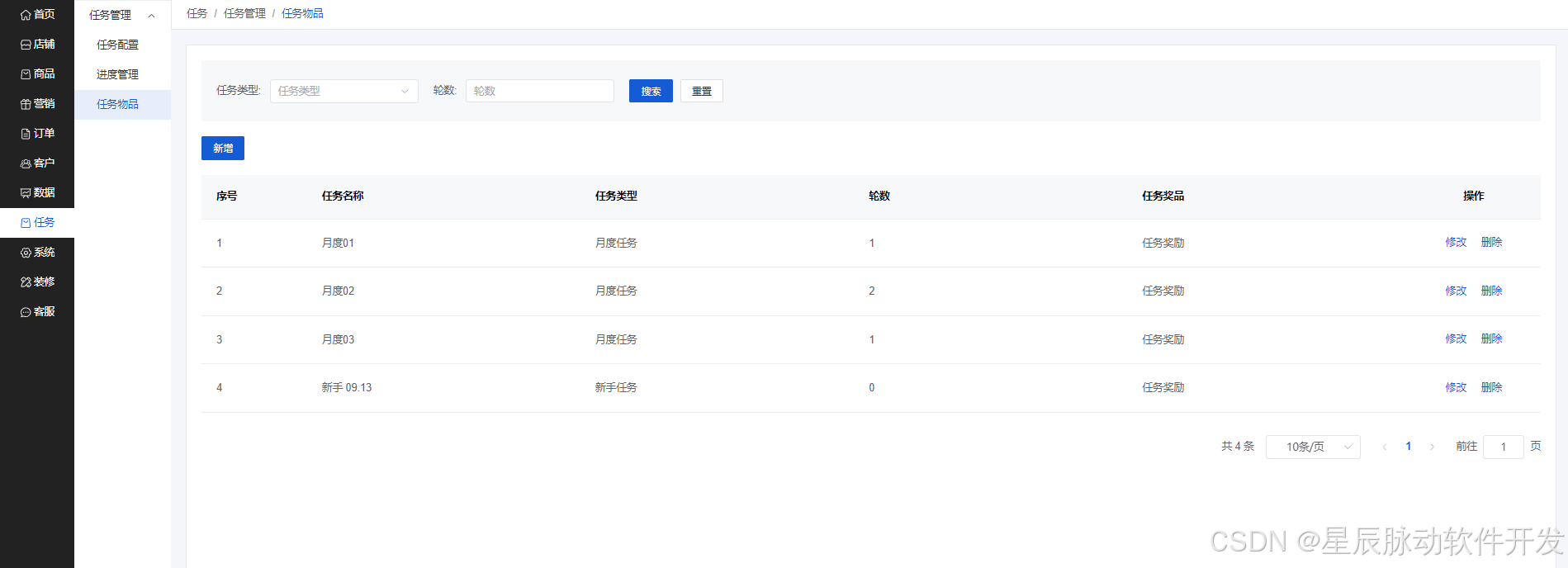Click 任务 in the breadcrumb
The image size is (1568, 568).
click(197, 13)
